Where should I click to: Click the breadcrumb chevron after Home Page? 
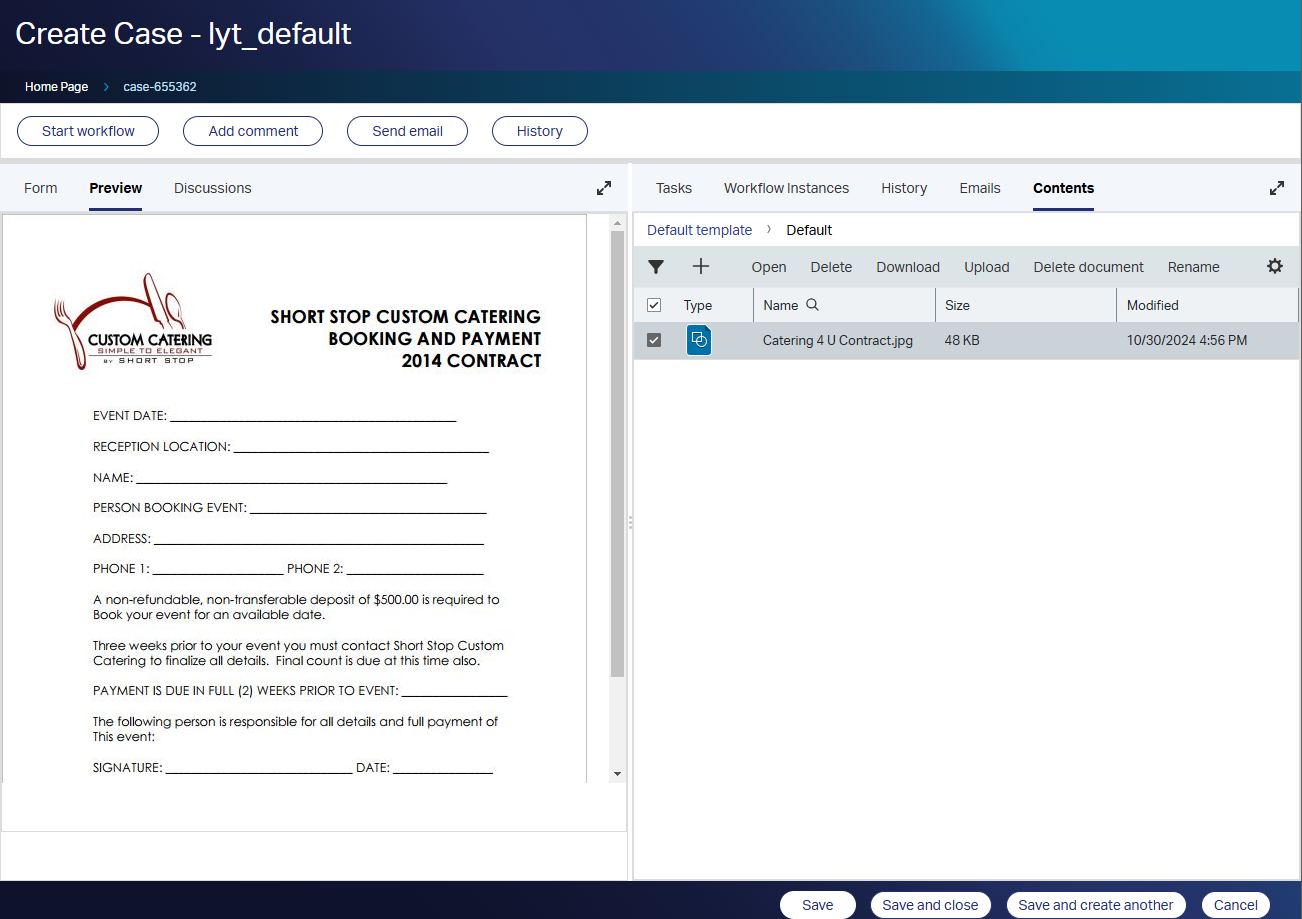(x=106, y=87)
